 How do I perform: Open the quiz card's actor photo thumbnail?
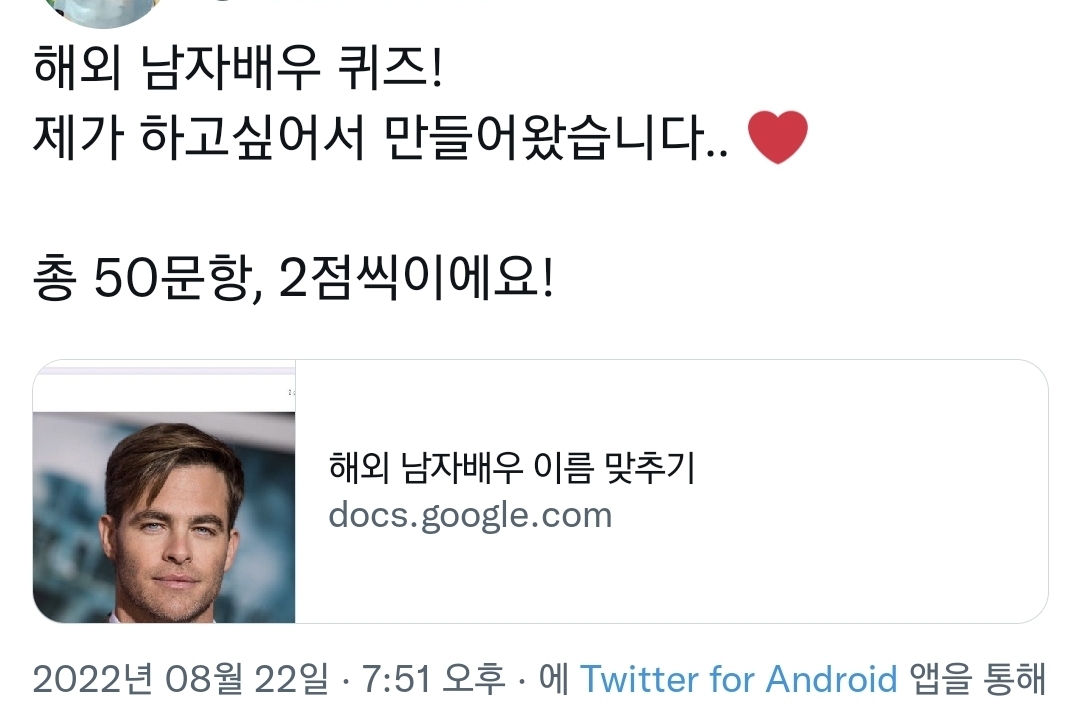click(164, 516)
